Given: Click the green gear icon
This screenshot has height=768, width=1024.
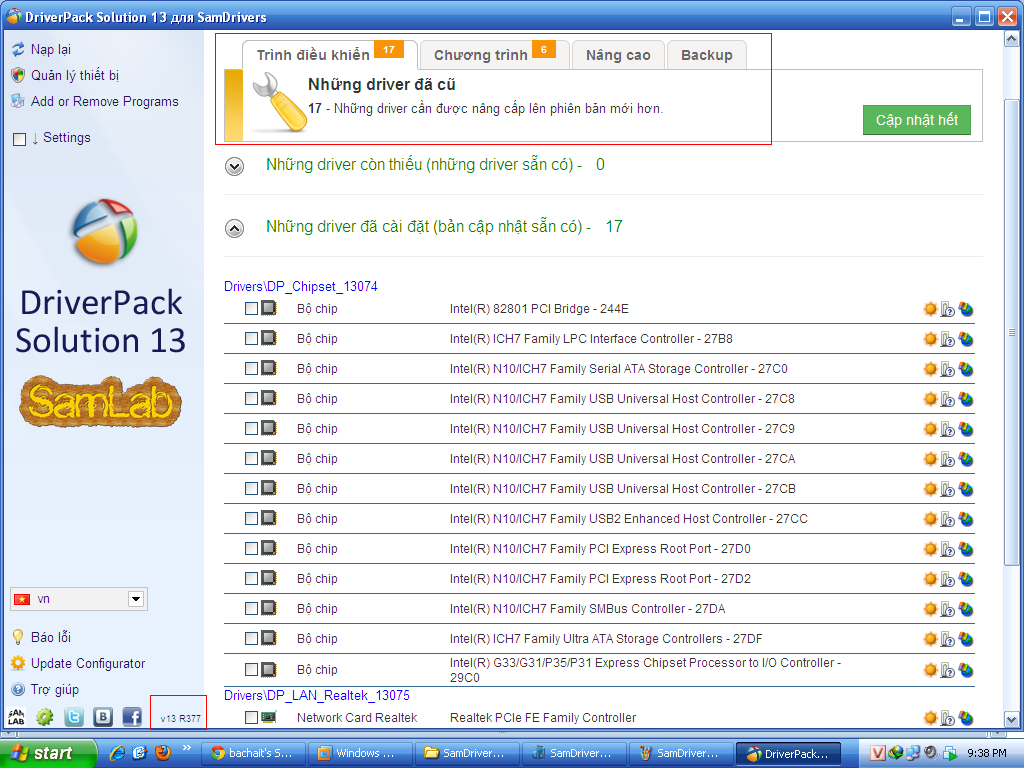Looking at the screenshot, I should [x=44, y=717].
